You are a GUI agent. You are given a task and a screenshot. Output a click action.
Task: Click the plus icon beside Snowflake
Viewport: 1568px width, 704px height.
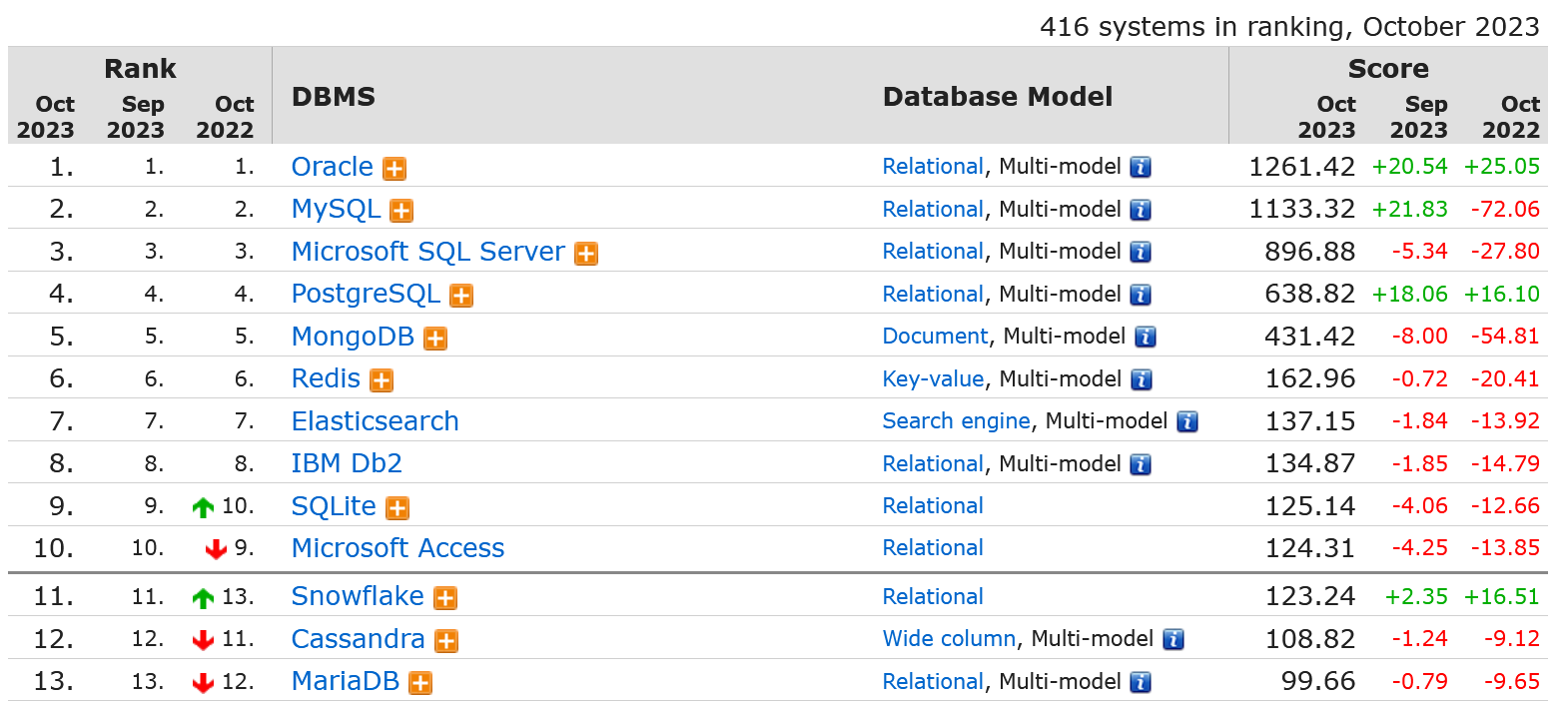coord(445,598)
